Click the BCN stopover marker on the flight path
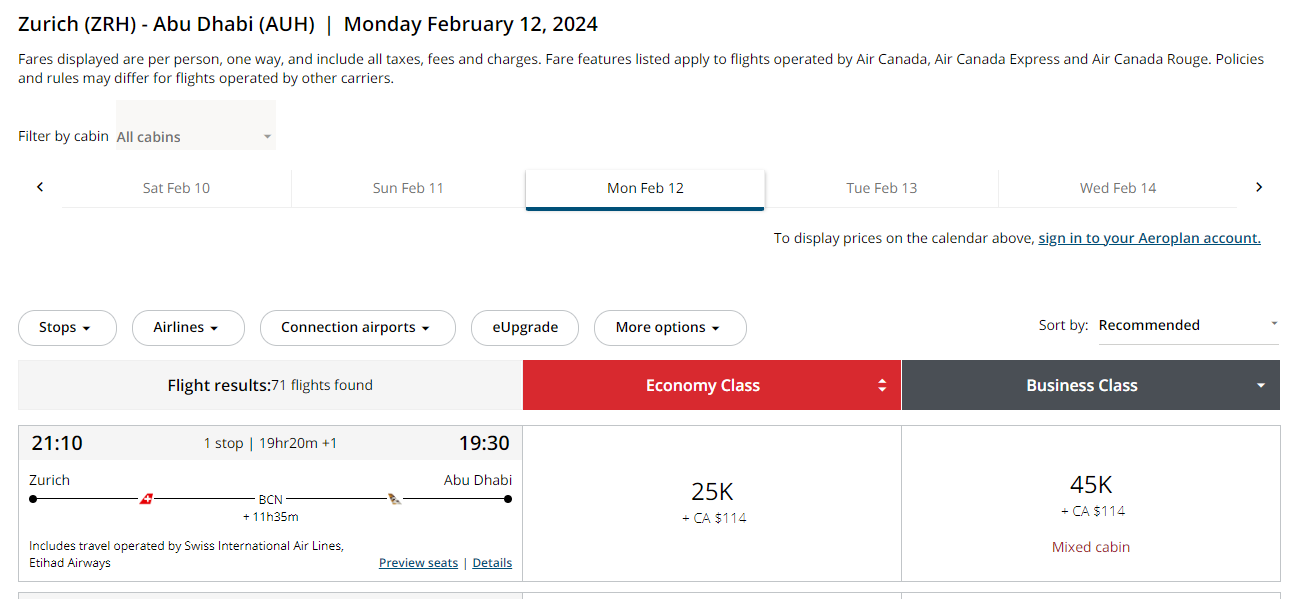The image size is (1300, 599). click(269, 498)
